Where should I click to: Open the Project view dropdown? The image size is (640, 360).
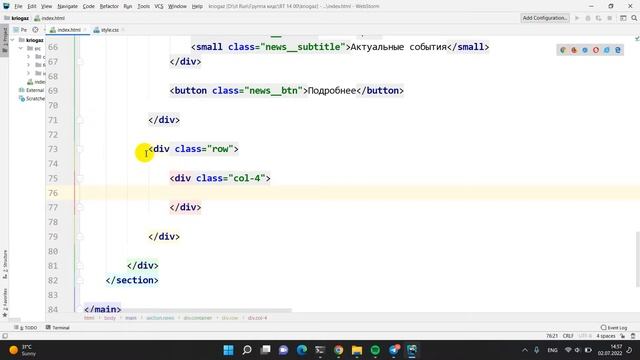20,30
